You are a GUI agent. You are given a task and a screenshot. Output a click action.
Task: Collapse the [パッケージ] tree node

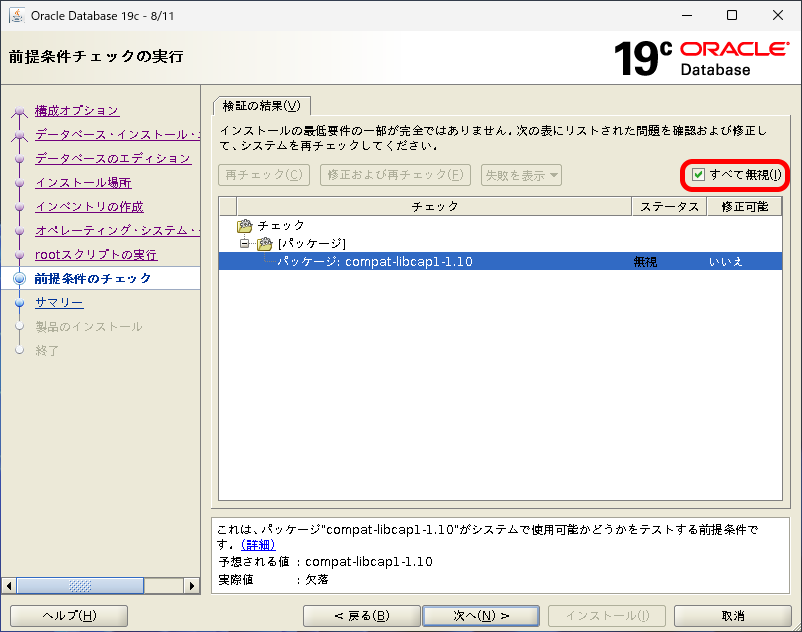tap(244, 243)
